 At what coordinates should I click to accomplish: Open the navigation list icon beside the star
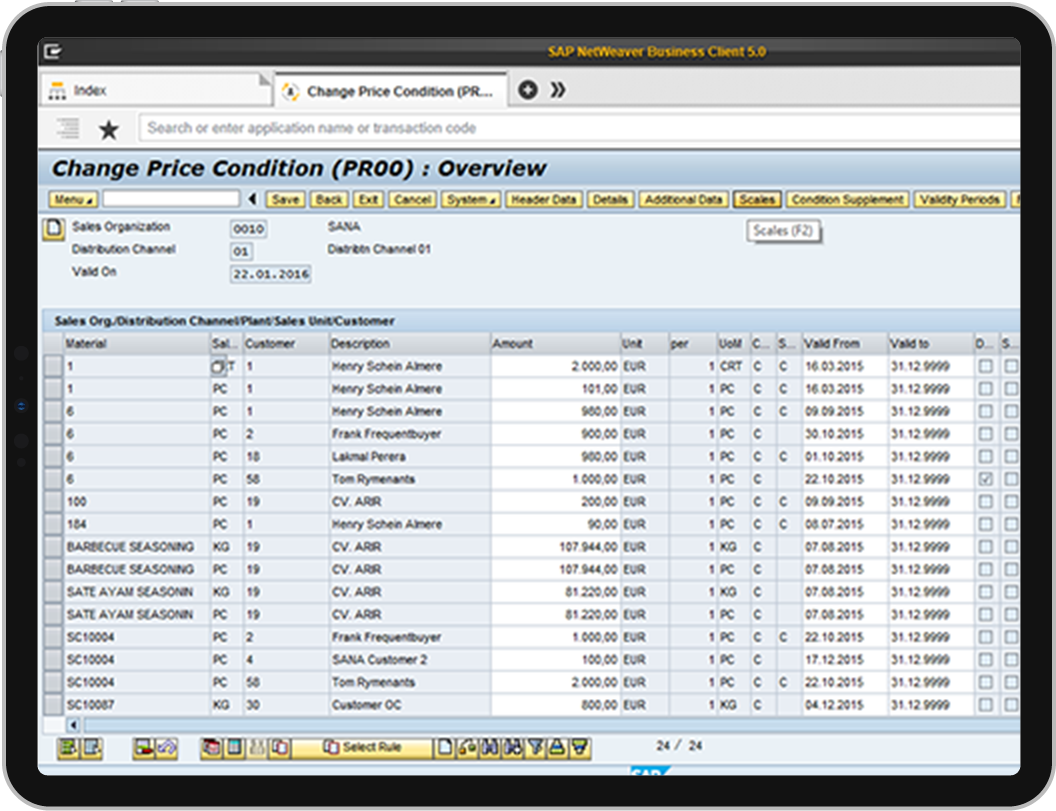point(67,128)
